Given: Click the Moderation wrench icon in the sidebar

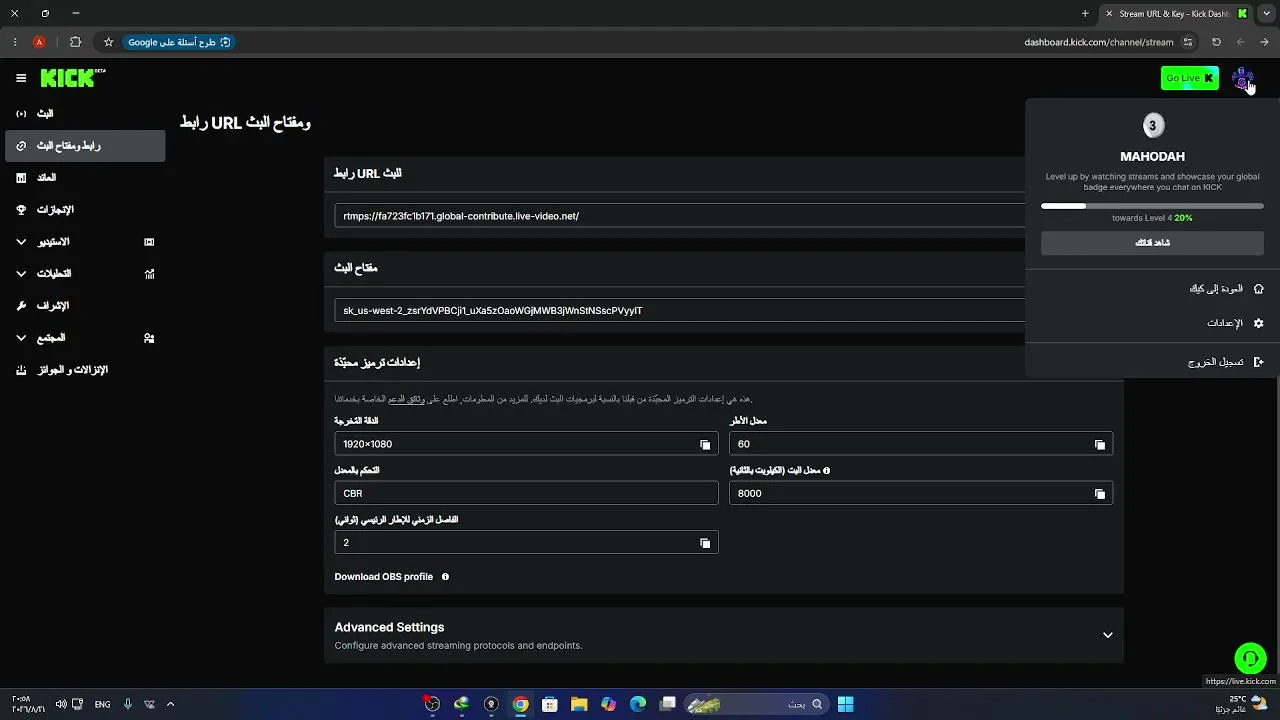Looking at the screenshot, I should 21,306.
